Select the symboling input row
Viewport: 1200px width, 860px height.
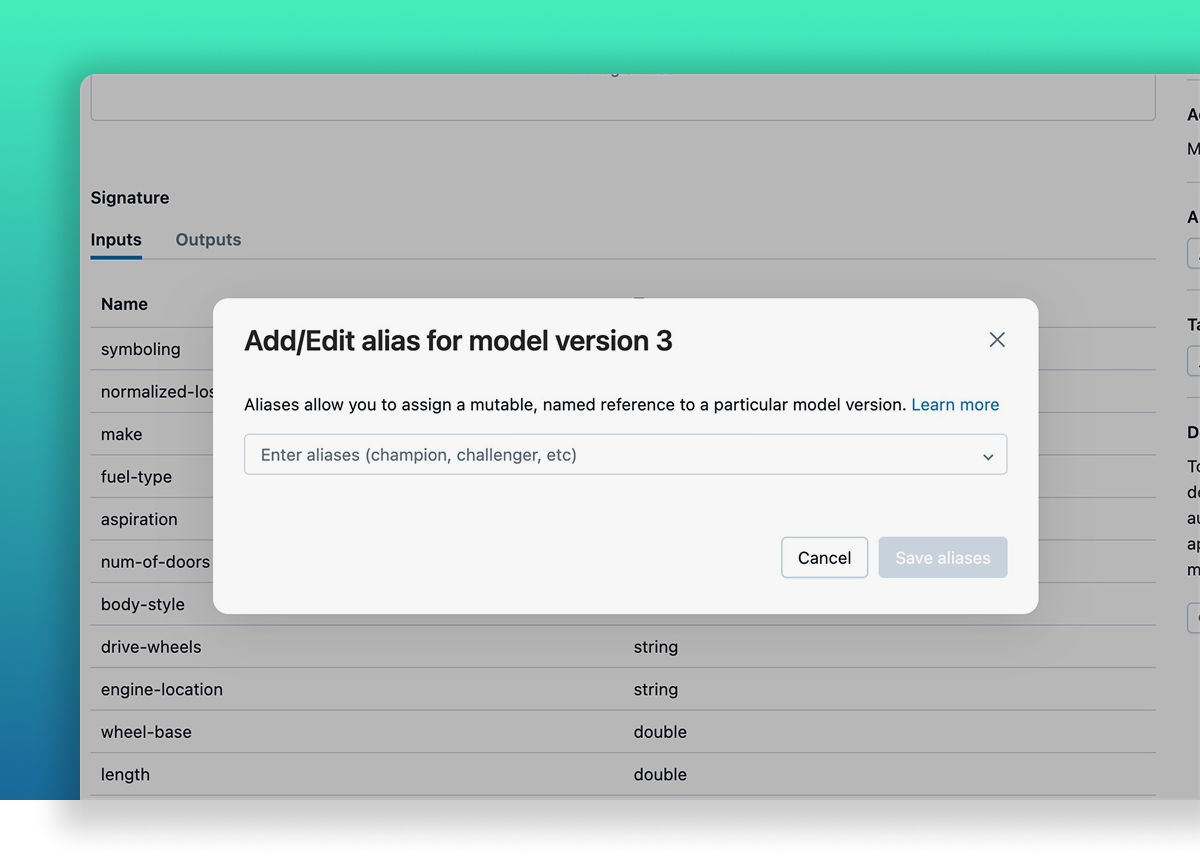click(140, 349)
